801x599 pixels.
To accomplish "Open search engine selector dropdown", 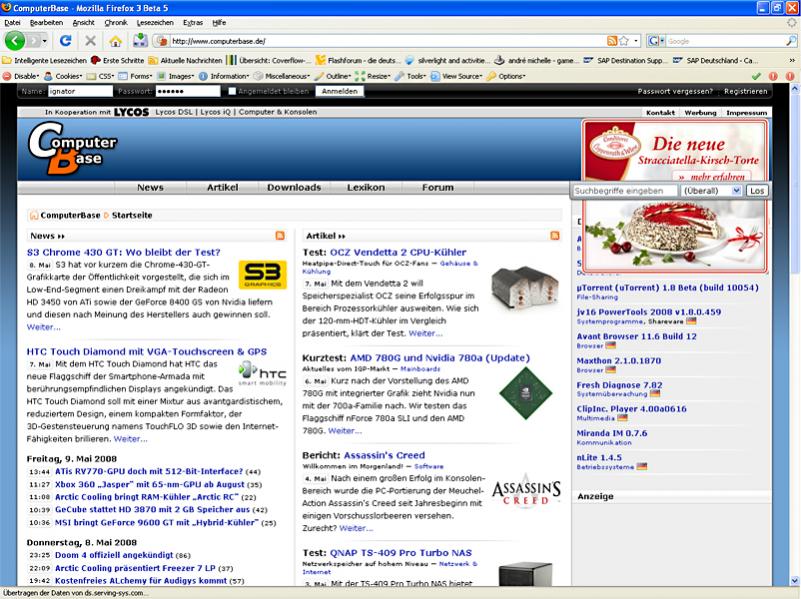I will pyautogui.click(x=656, y=41).
